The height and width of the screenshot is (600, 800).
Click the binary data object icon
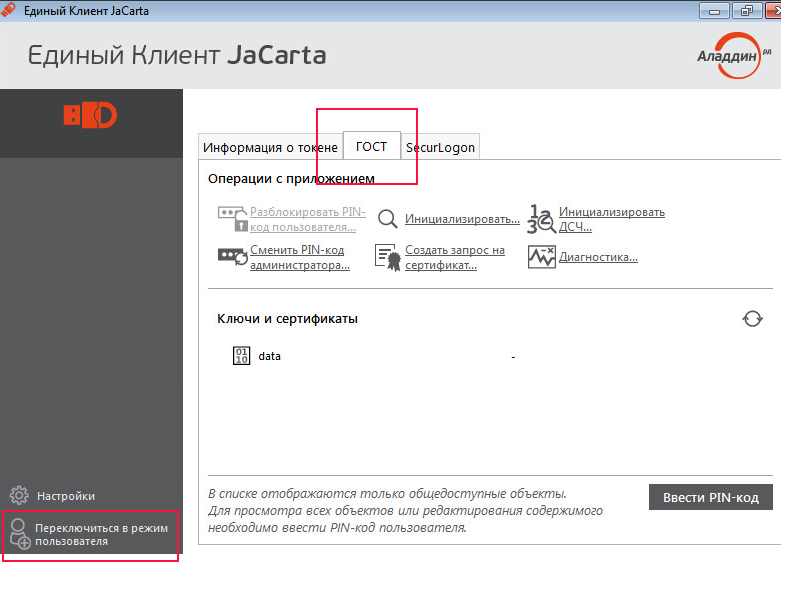pos(241,356)
